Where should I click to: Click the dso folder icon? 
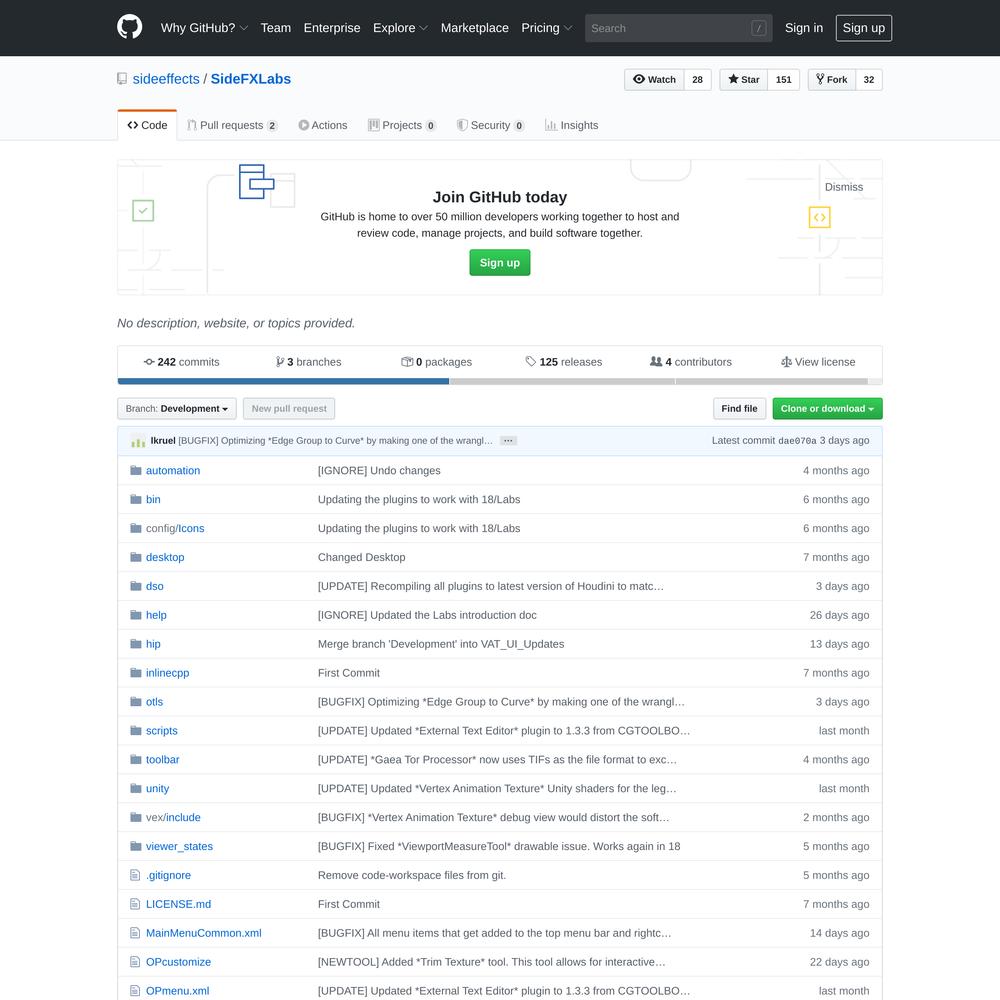click(136, 586)
